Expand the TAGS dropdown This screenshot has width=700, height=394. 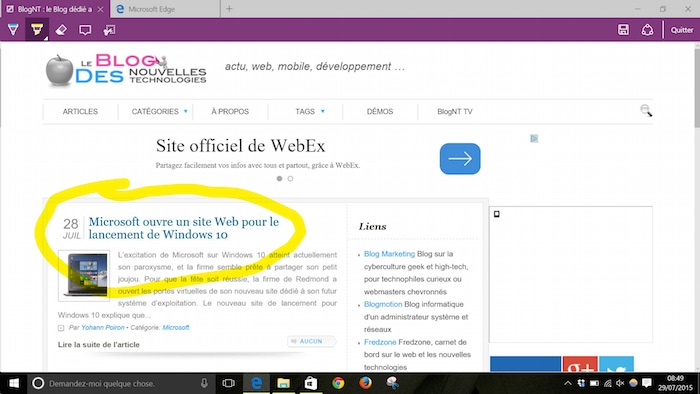(309, 112)
